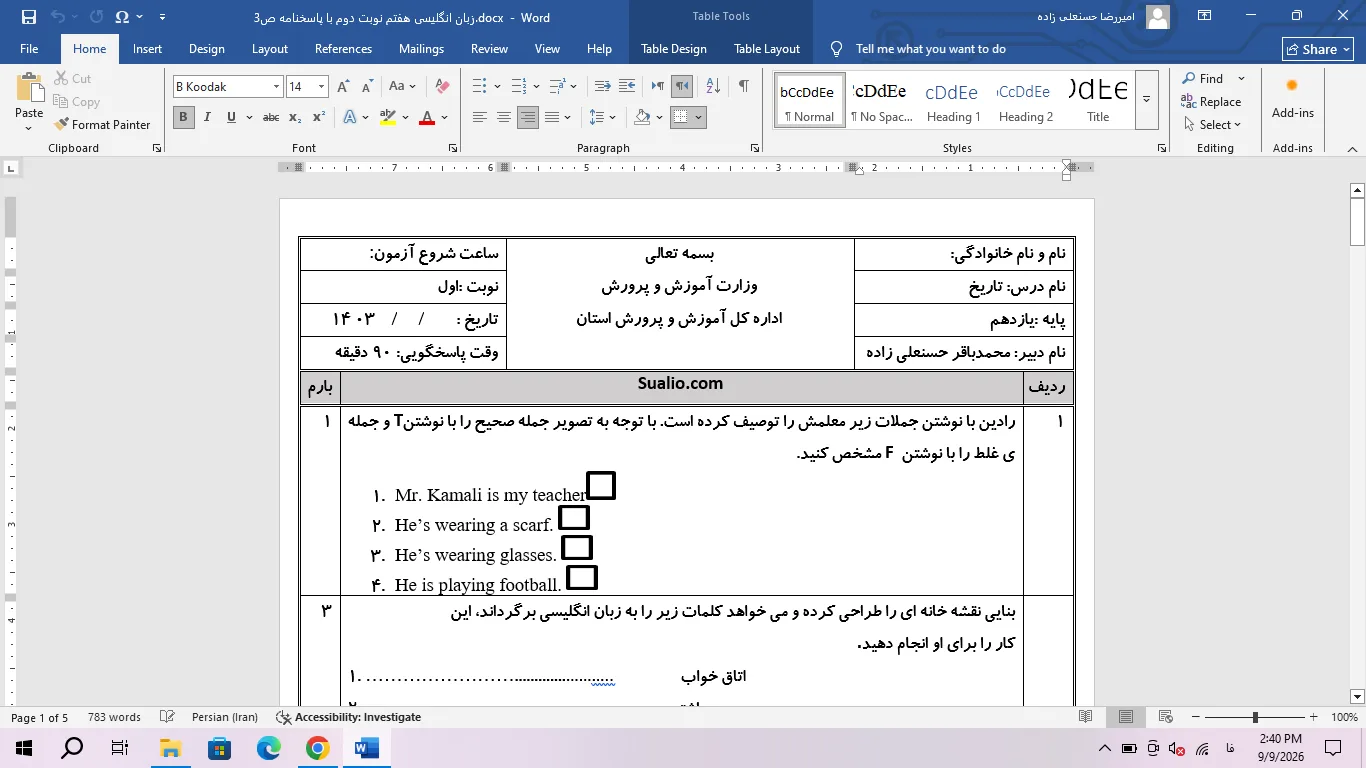Open Add-ins from the ribbon
The image size is (1366, 768).
pos(1292,99)
